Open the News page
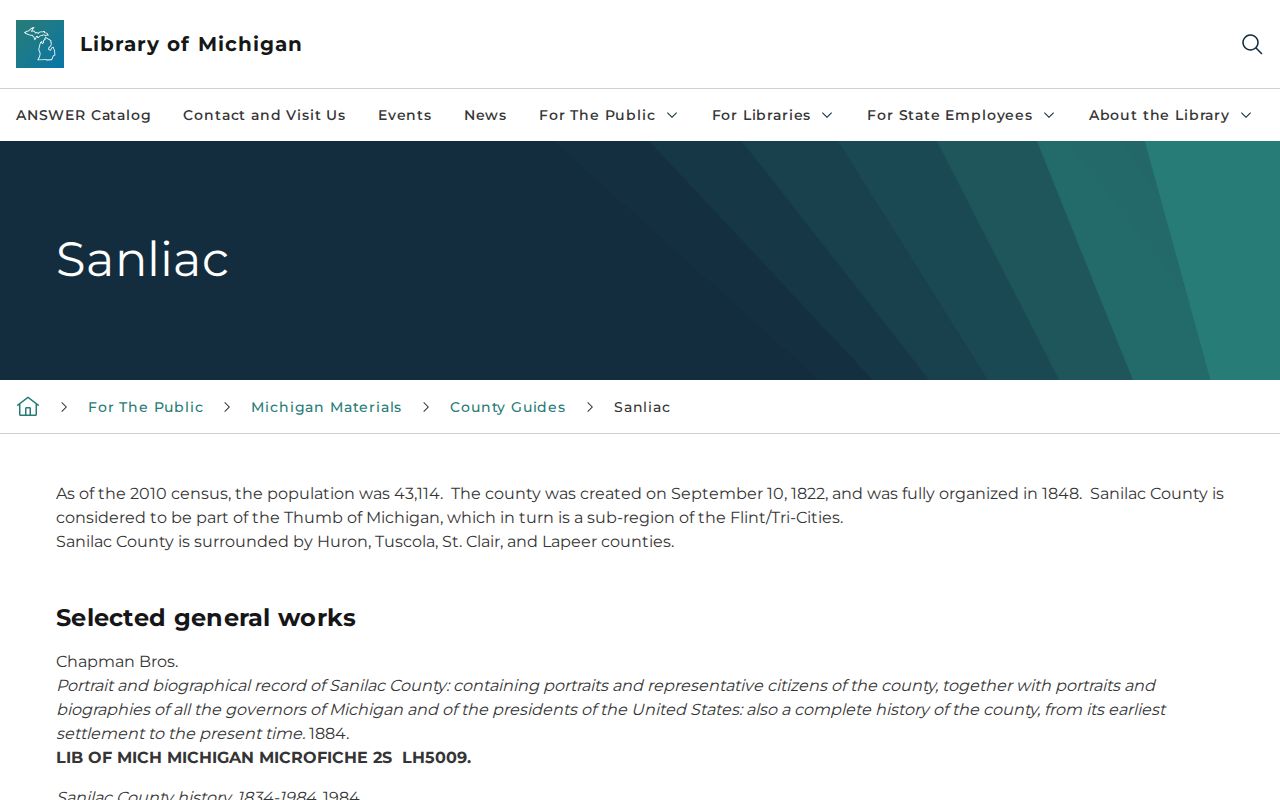This screenshot has height=800, width=1280. [x=485, y=115]
